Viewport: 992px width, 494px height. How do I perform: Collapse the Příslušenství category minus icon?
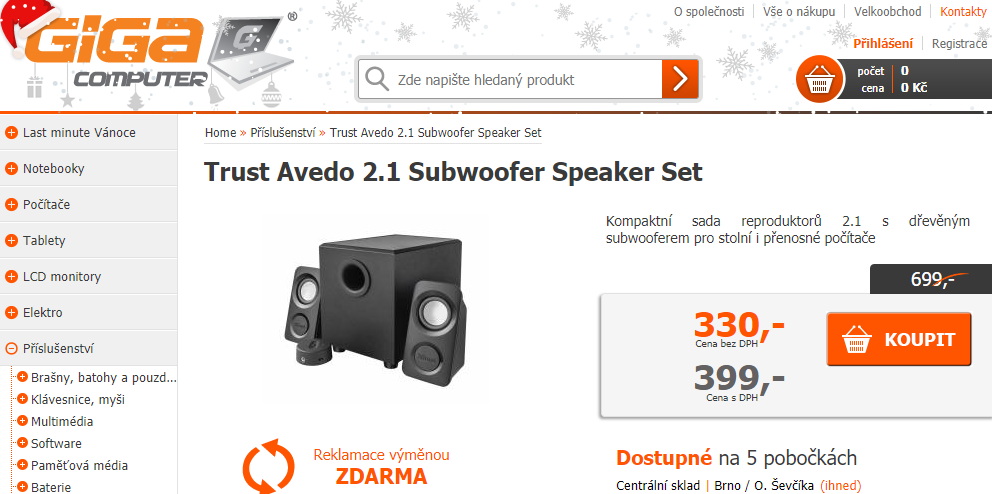[x=11, y=349]
